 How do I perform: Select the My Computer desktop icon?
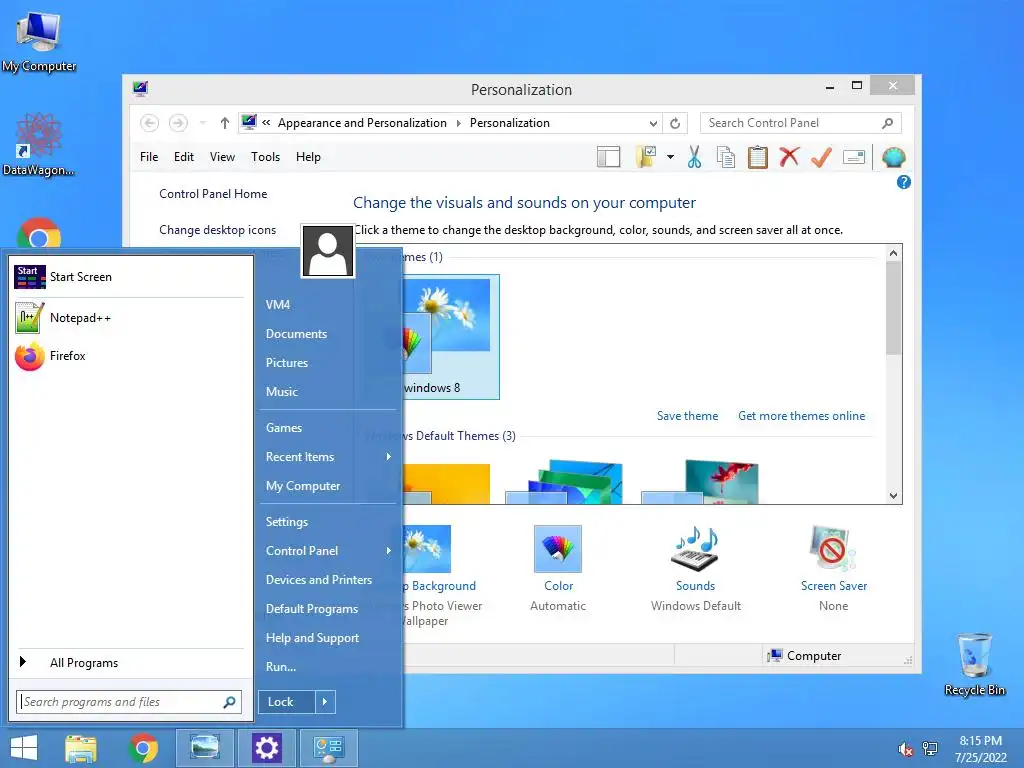[x=39, y=42]
